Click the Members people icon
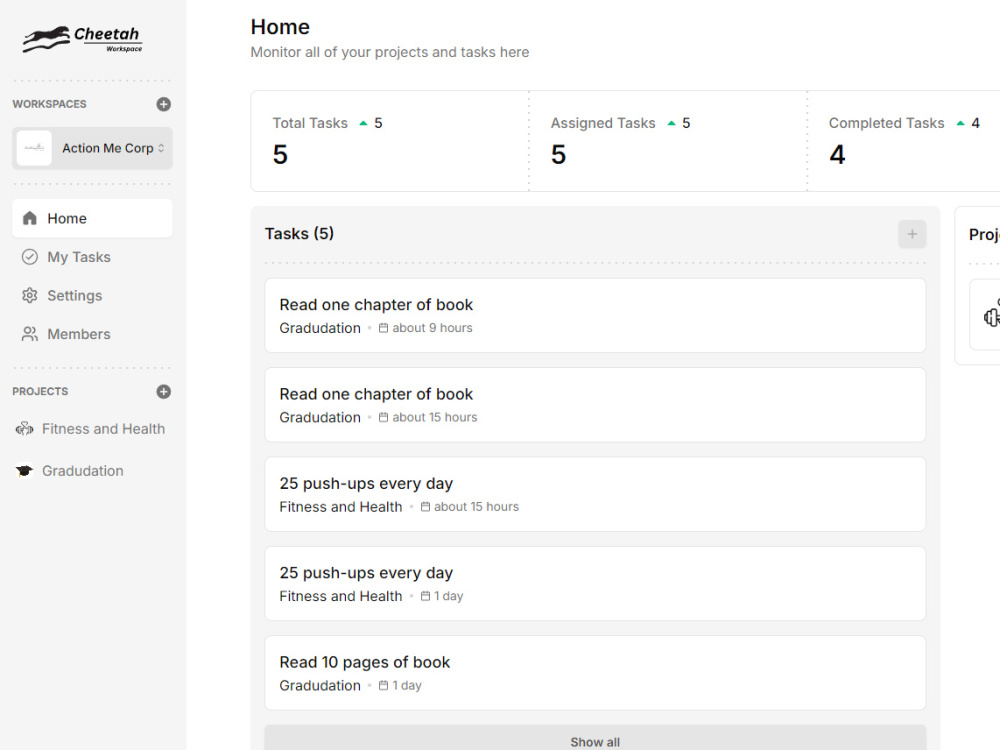Image resolution: width=1000 pixels, height=750 pixels. (x=29, y=334)
